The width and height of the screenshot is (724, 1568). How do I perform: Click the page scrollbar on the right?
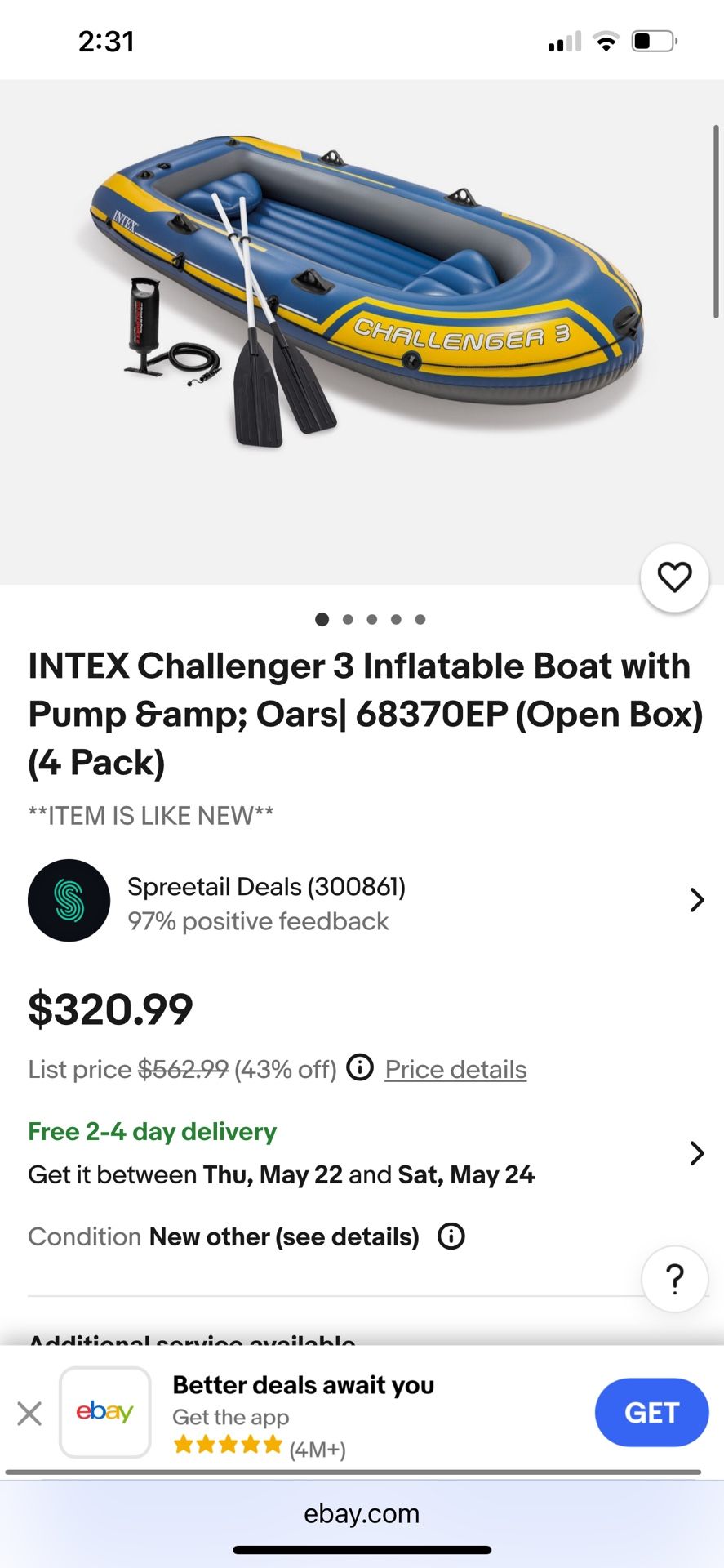tap(716, 220)
